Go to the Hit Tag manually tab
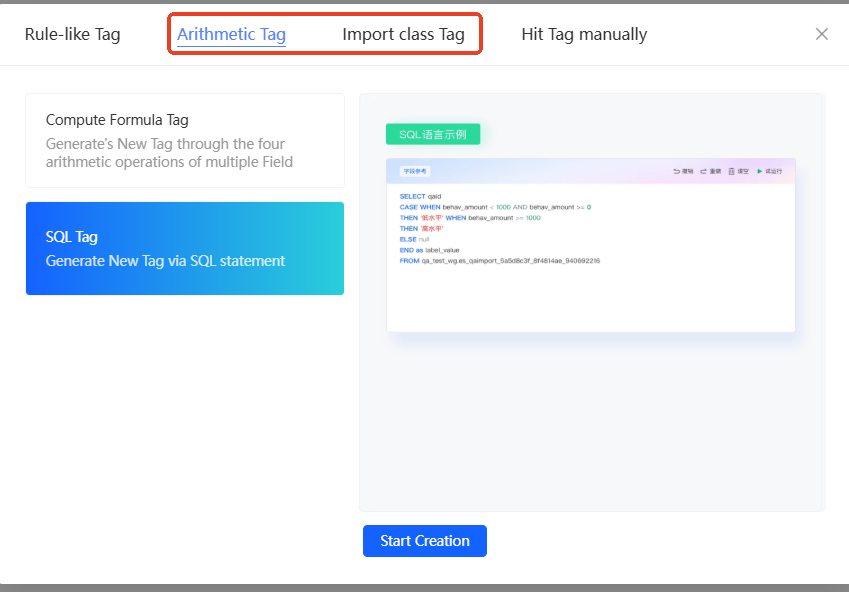The image size is (849, 592). pos(584,34)
